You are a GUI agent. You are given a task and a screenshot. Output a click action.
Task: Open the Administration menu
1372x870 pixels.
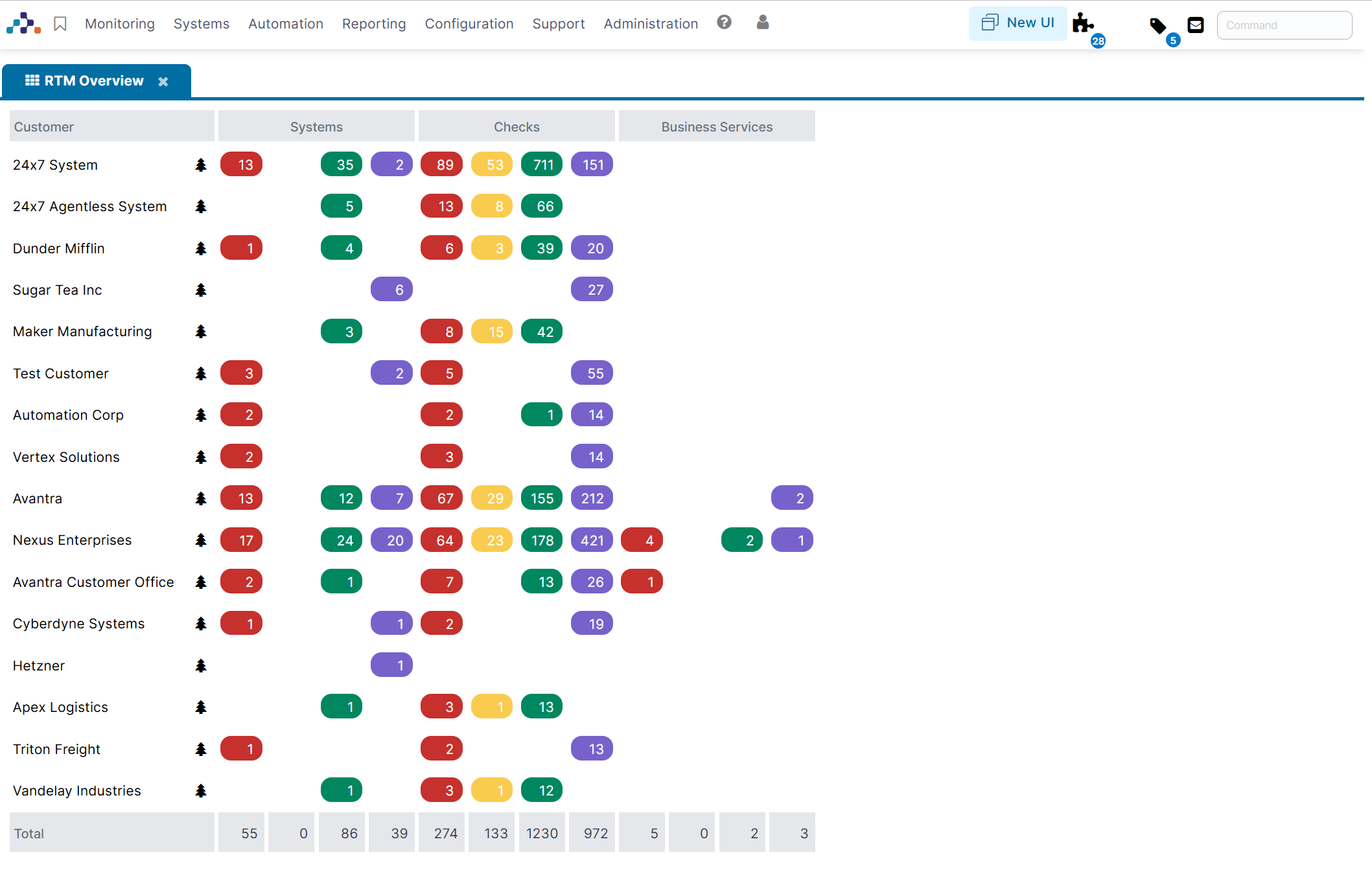click(651, 24)
